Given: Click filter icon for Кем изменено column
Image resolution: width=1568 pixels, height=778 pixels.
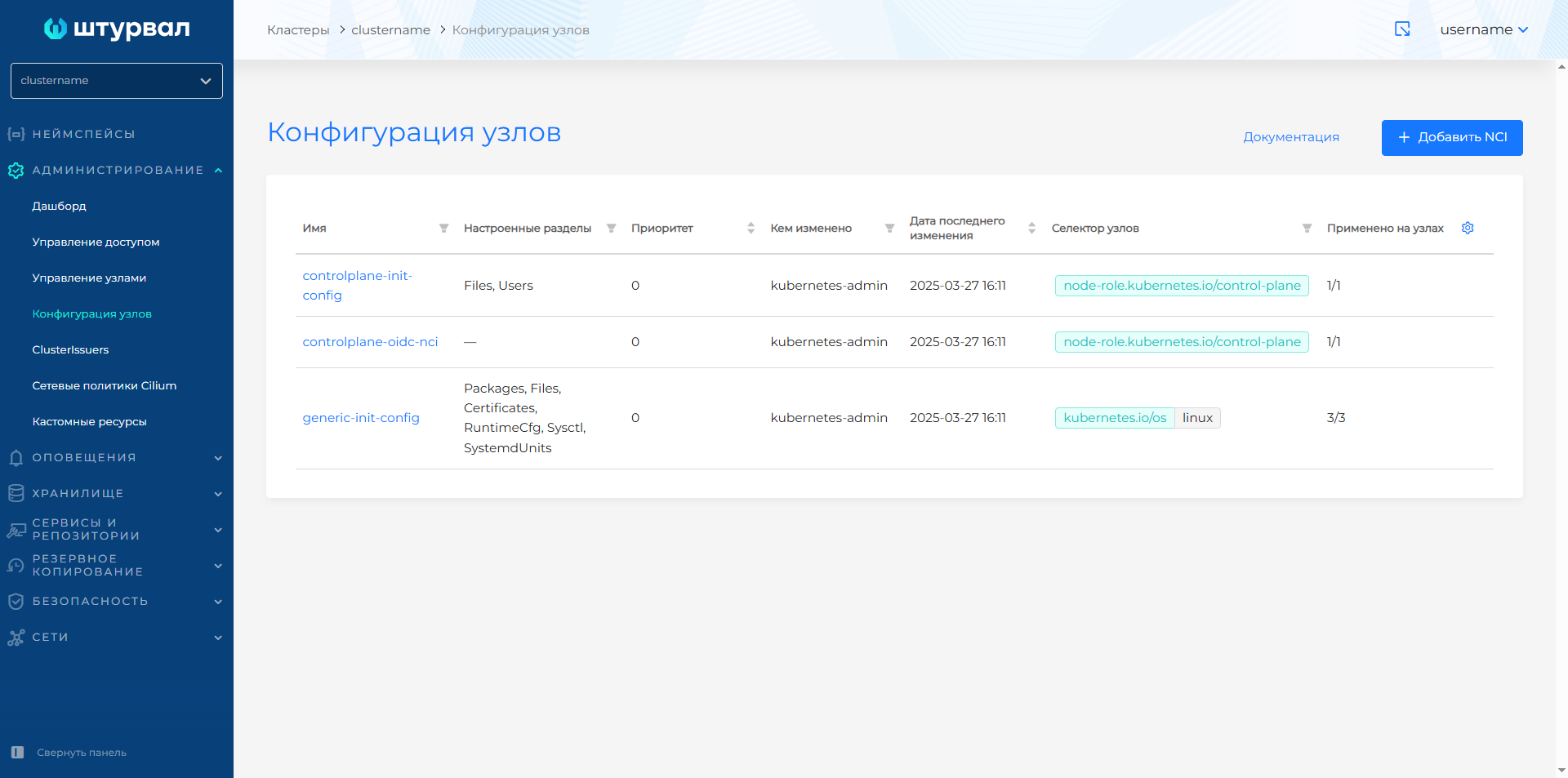Looking at the screenshot, I should 889,229.
